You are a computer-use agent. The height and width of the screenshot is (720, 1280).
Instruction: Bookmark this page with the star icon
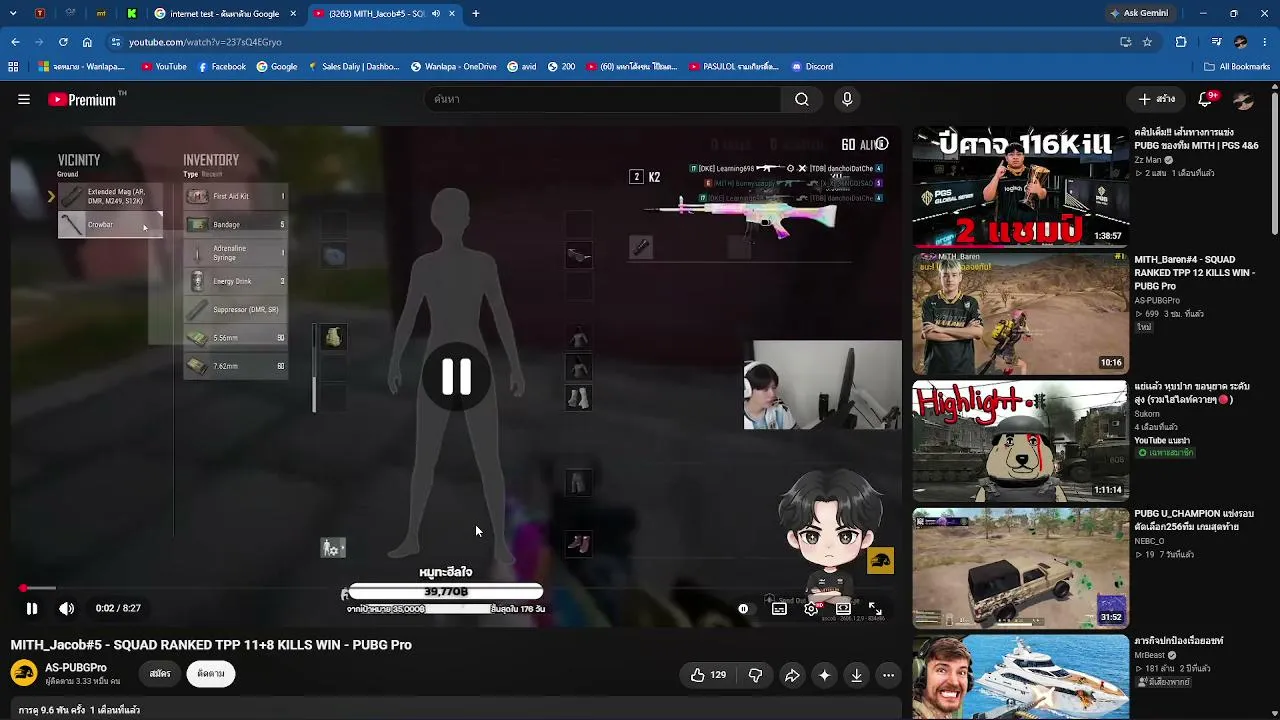point(1147,42)
